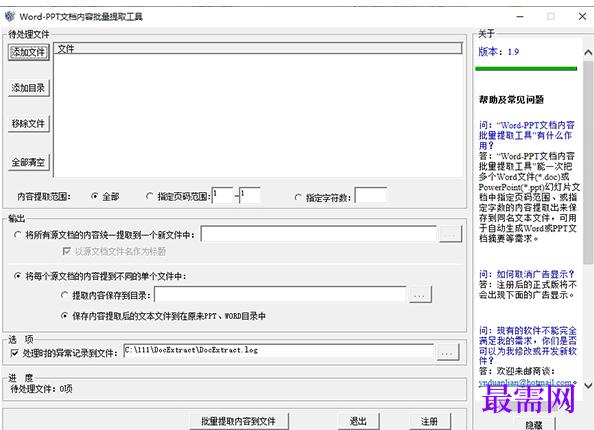Click the 添加文件 button
The image size is (594, 430).
29,52
